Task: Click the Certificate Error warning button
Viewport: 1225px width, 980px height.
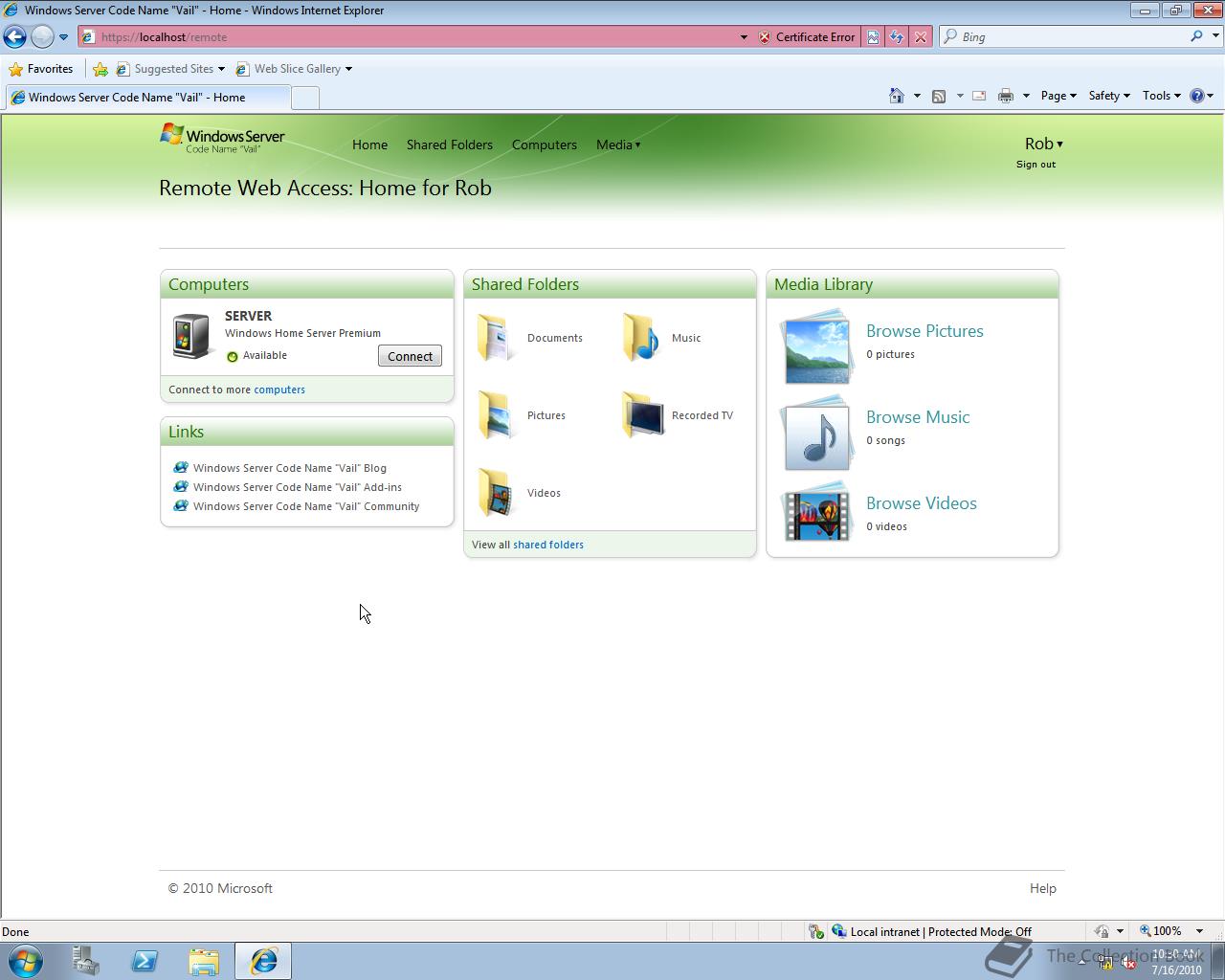Action: (x=807, y=36)
